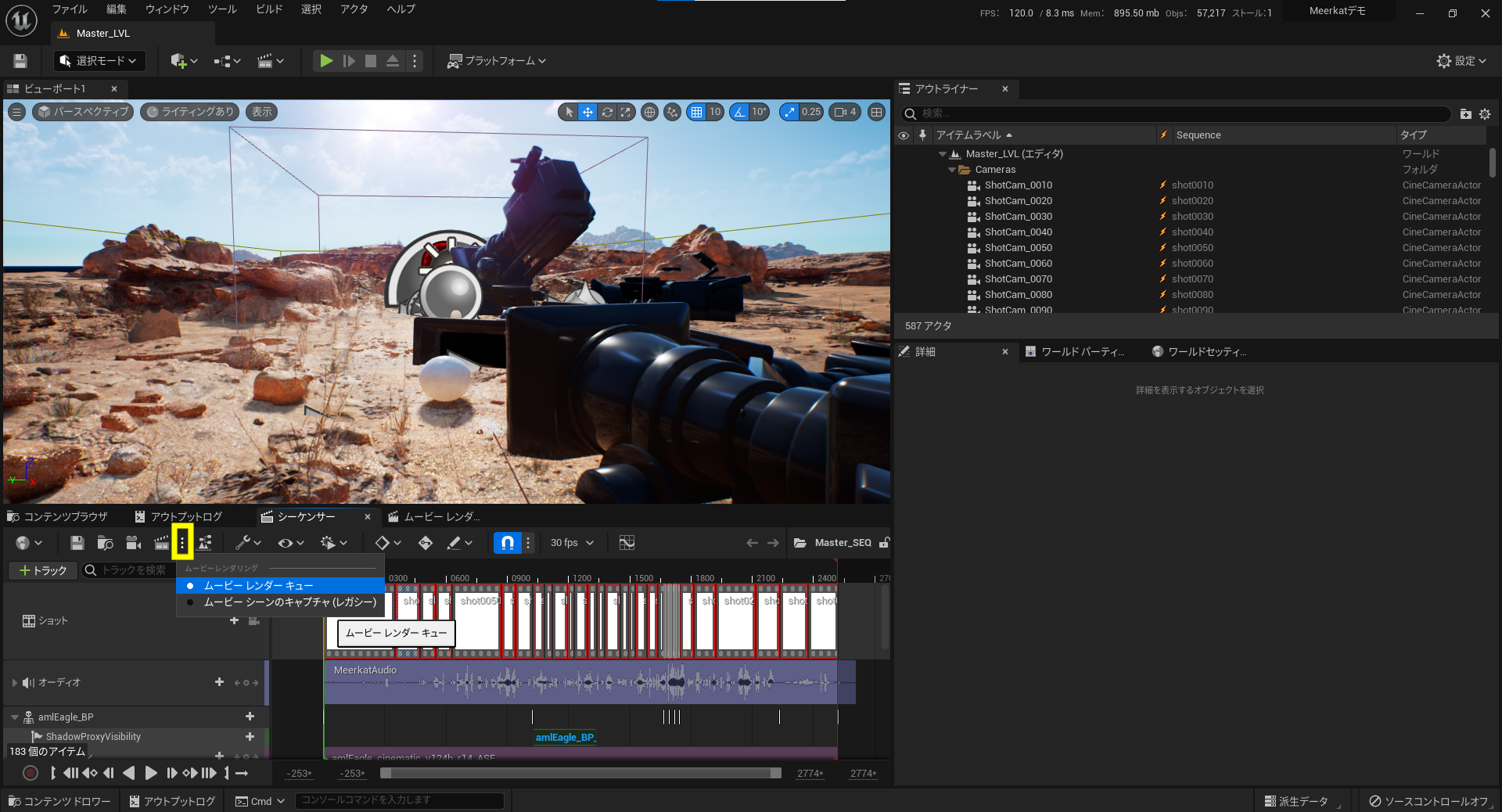Image resolution: width=1502 pixels, height=812 pixels.
Task: Click the +Track button in Sequencer
Action: (42, 570)
